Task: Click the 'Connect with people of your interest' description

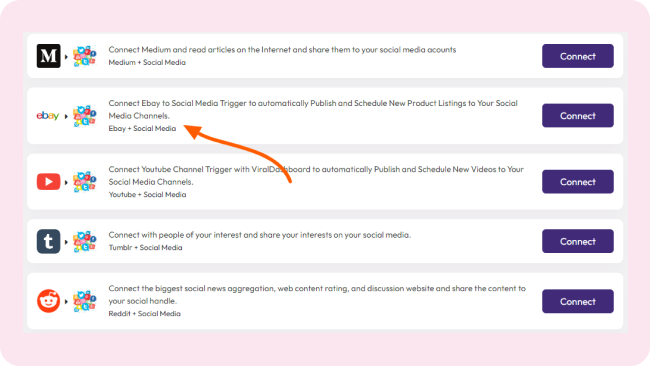Action: 260,235
